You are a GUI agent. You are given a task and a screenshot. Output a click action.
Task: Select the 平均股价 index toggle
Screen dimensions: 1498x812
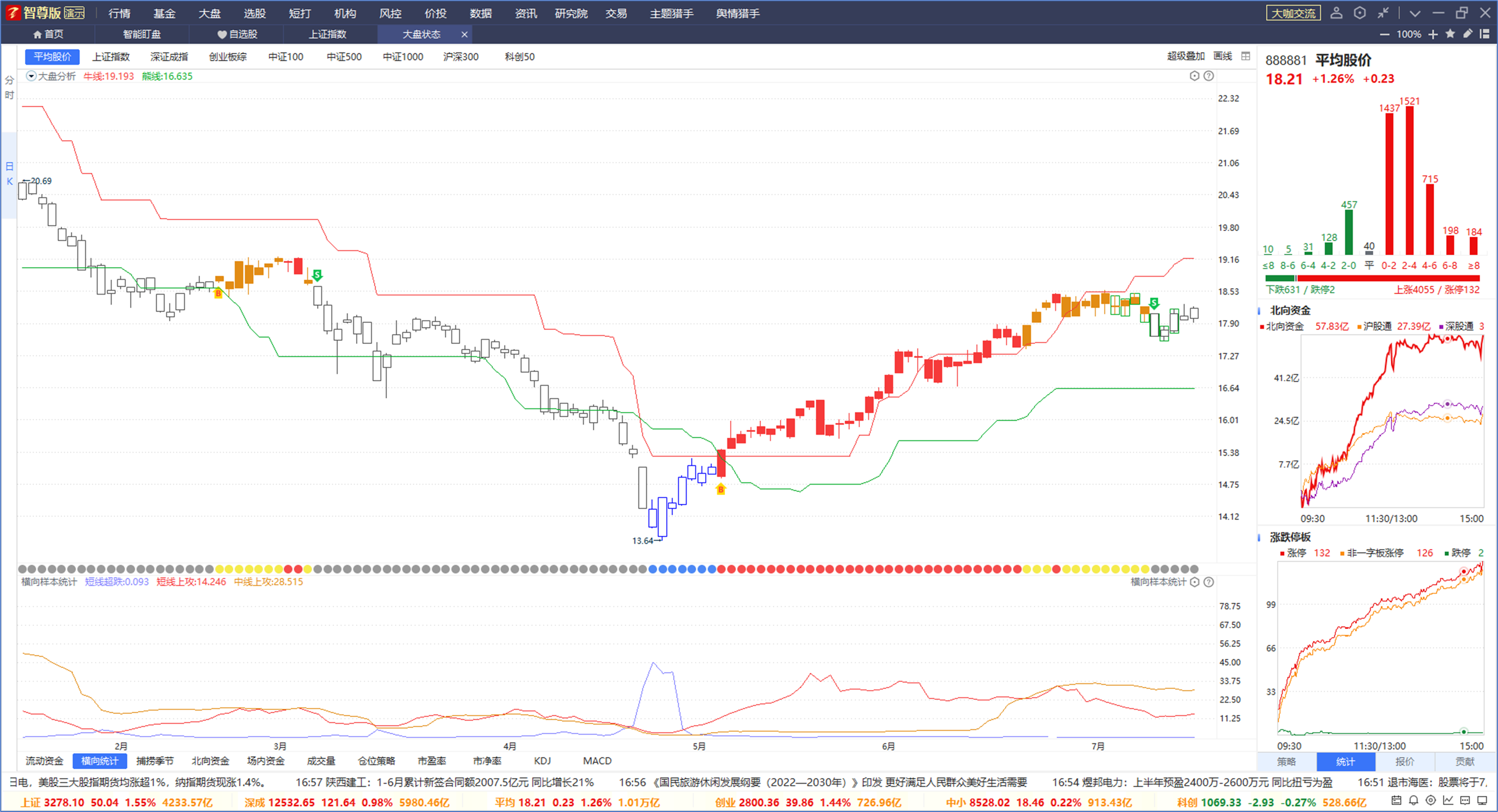(x=52, y=56)
